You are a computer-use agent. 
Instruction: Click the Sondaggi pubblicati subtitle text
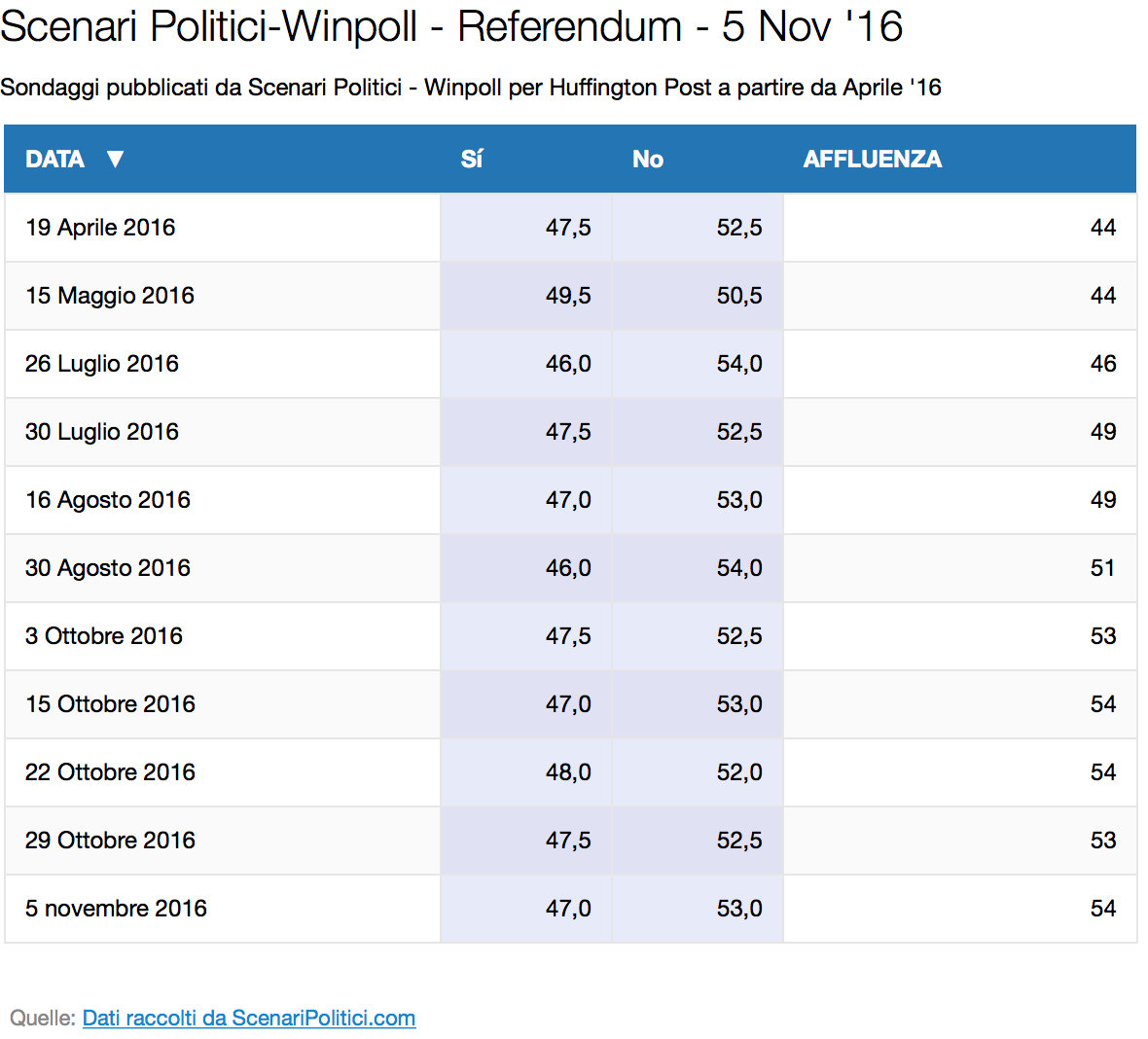click(471, 88)
